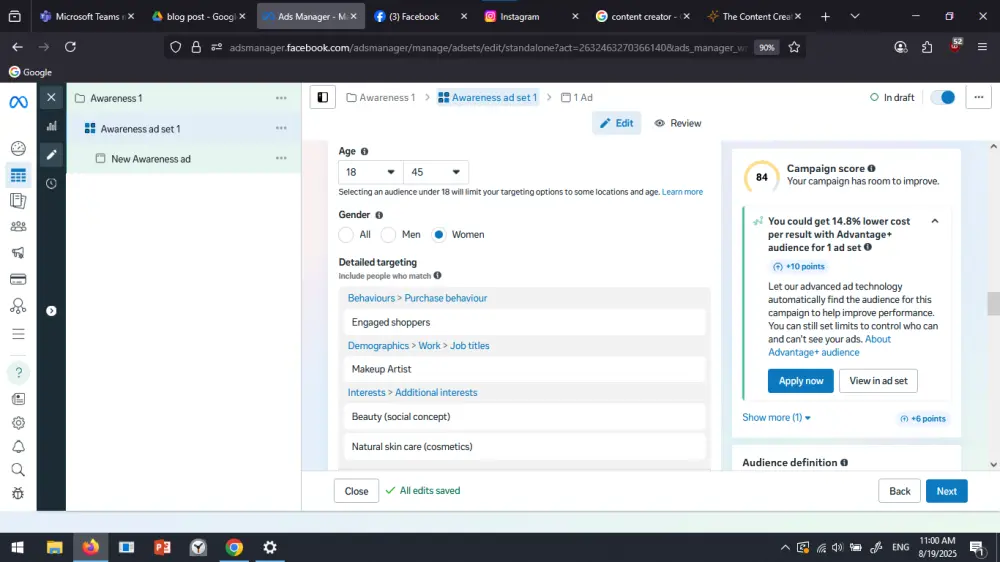Click the Help question mark icon
Viewport: 1000px width, 562px height.
click(x=18, y=373)
